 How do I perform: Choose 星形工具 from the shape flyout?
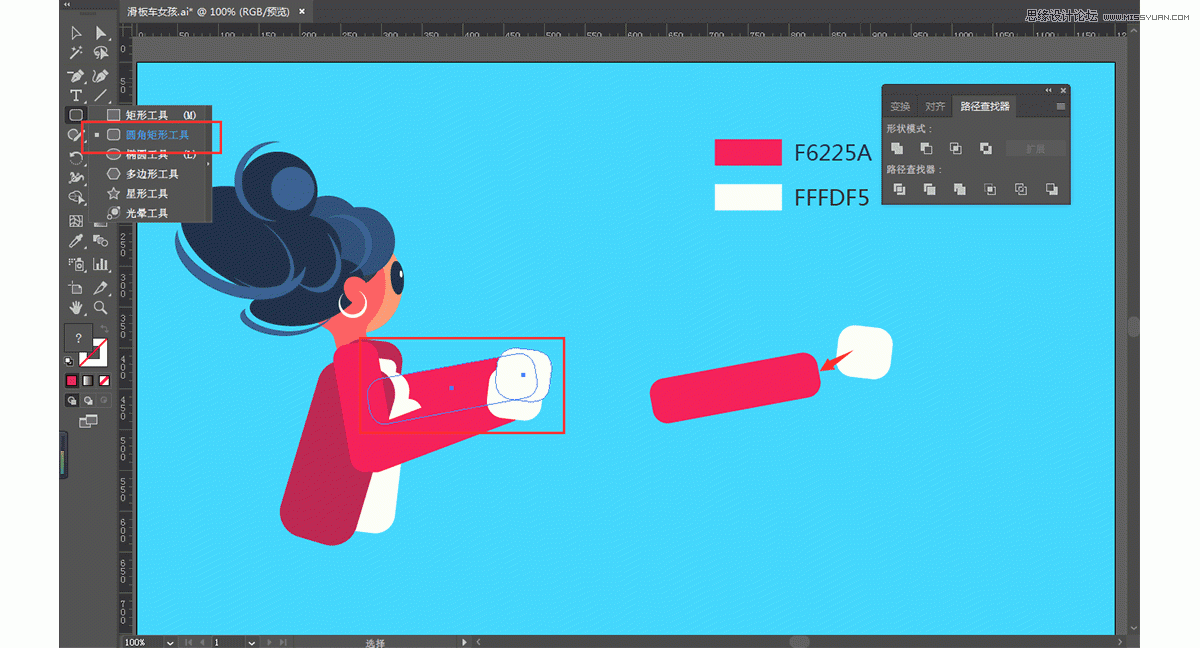[146, 194]
